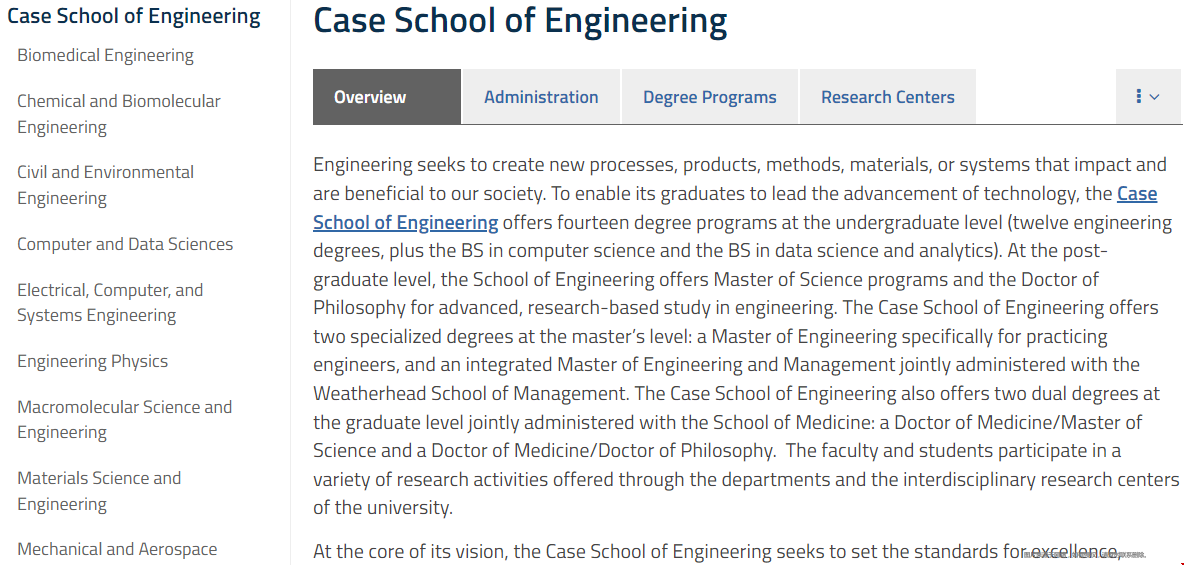Screen dimensions: 1184x565
Task: Select the Overview tab
Action: 387,97
